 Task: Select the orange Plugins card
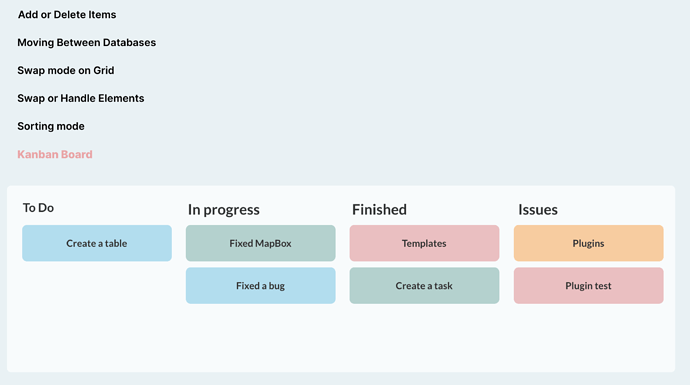pos(588,243)
